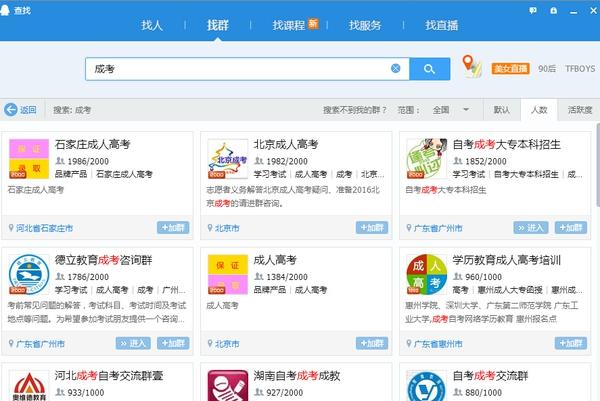Join the 1384/2000 成人高考 group
Screen dimensions: 600x401
click(372, 343)
